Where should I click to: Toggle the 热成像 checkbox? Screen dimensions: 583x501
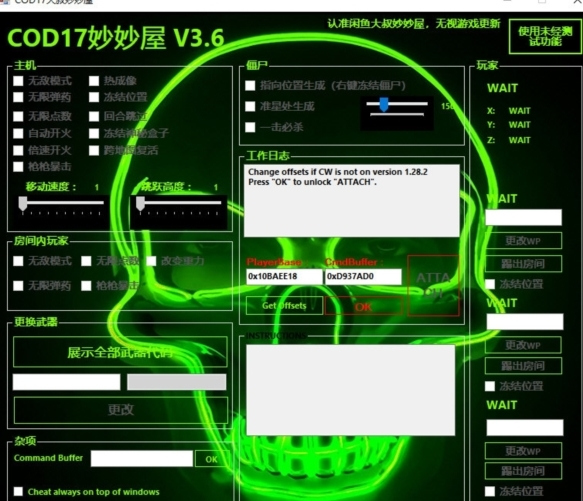point(94,81)
